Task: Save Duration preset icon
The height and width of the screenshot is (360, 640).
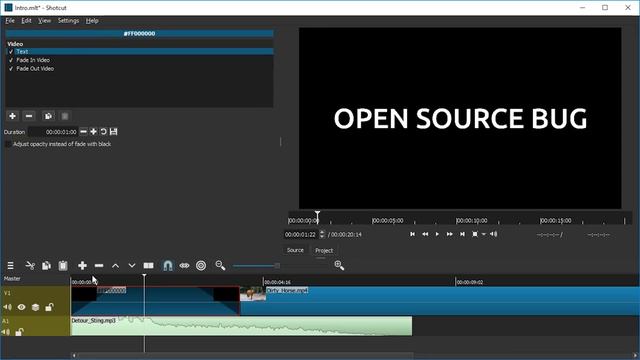Action: click(x=114, y=131)
